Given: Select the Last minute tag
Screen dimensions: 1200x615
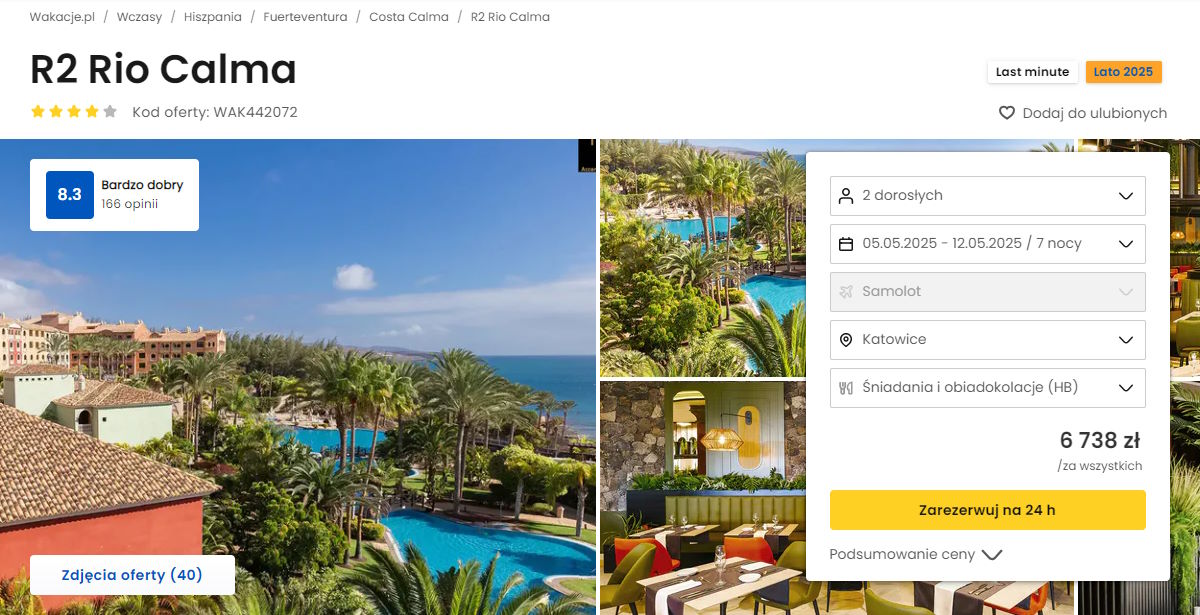Looking at the screenshot, I should (x=1033, y=72).
